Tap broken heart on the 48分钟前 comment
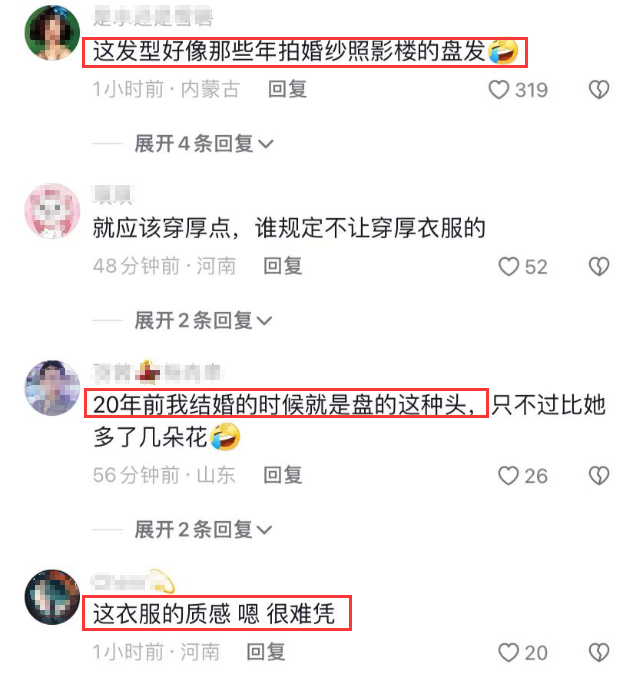Viewport: 644px width, 692px height. 599,267
